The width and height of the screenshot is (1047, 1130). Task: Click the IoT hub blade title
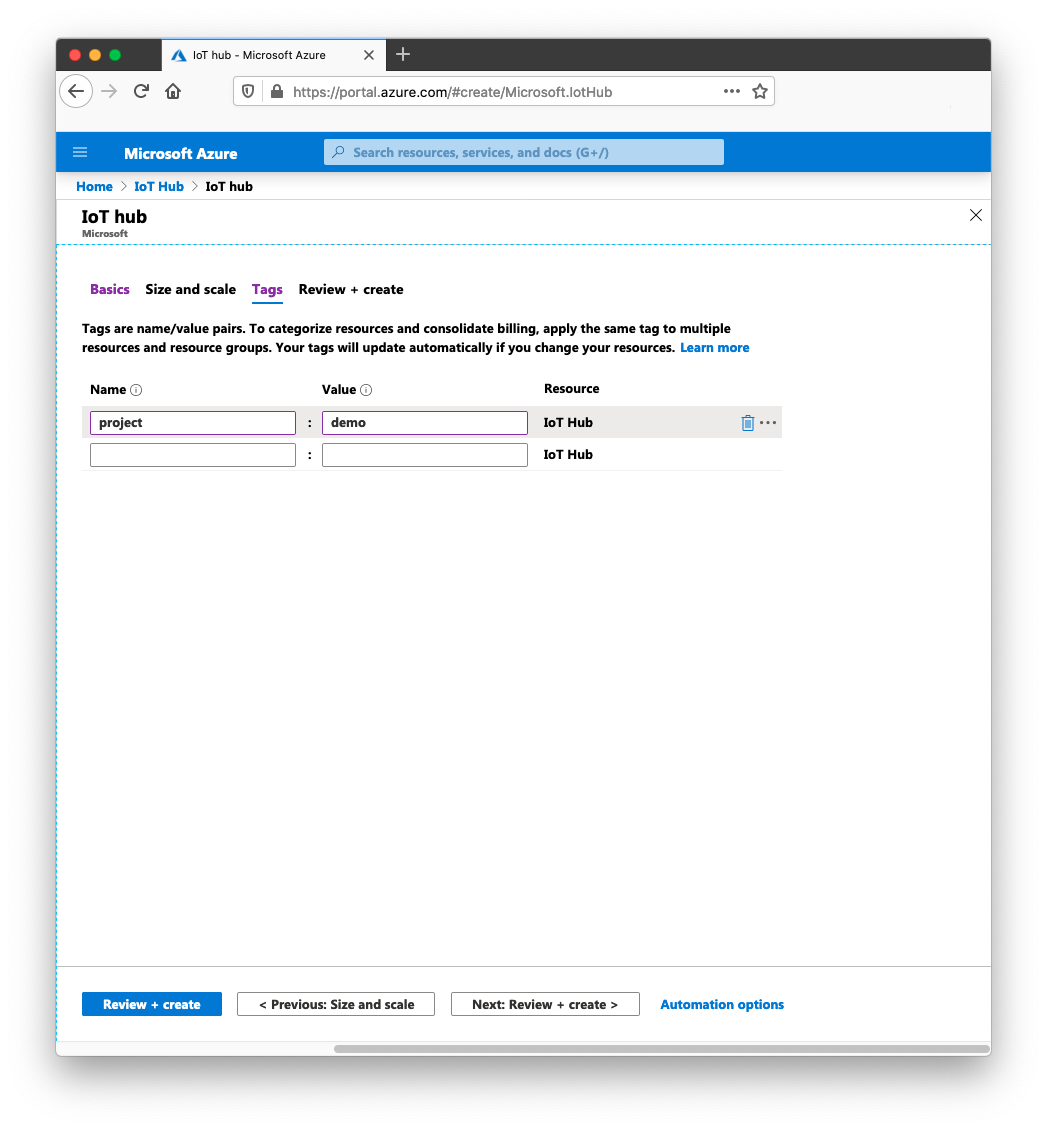pos(114,217)
